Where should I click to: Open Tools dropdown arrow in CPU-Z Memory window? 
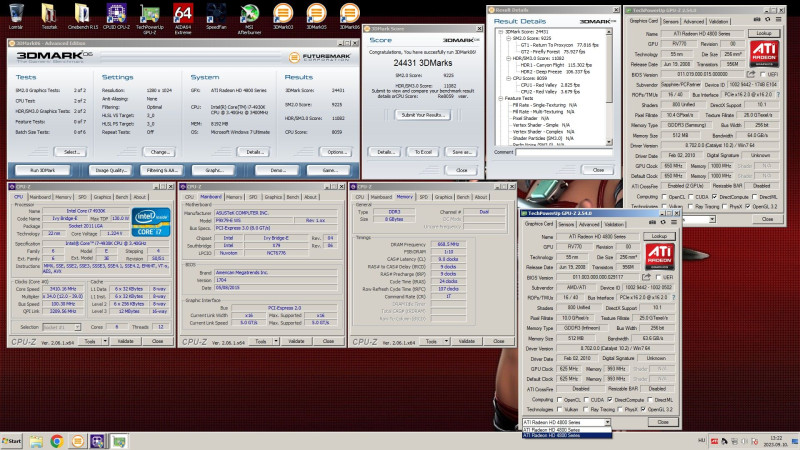[x=446, y=341]
